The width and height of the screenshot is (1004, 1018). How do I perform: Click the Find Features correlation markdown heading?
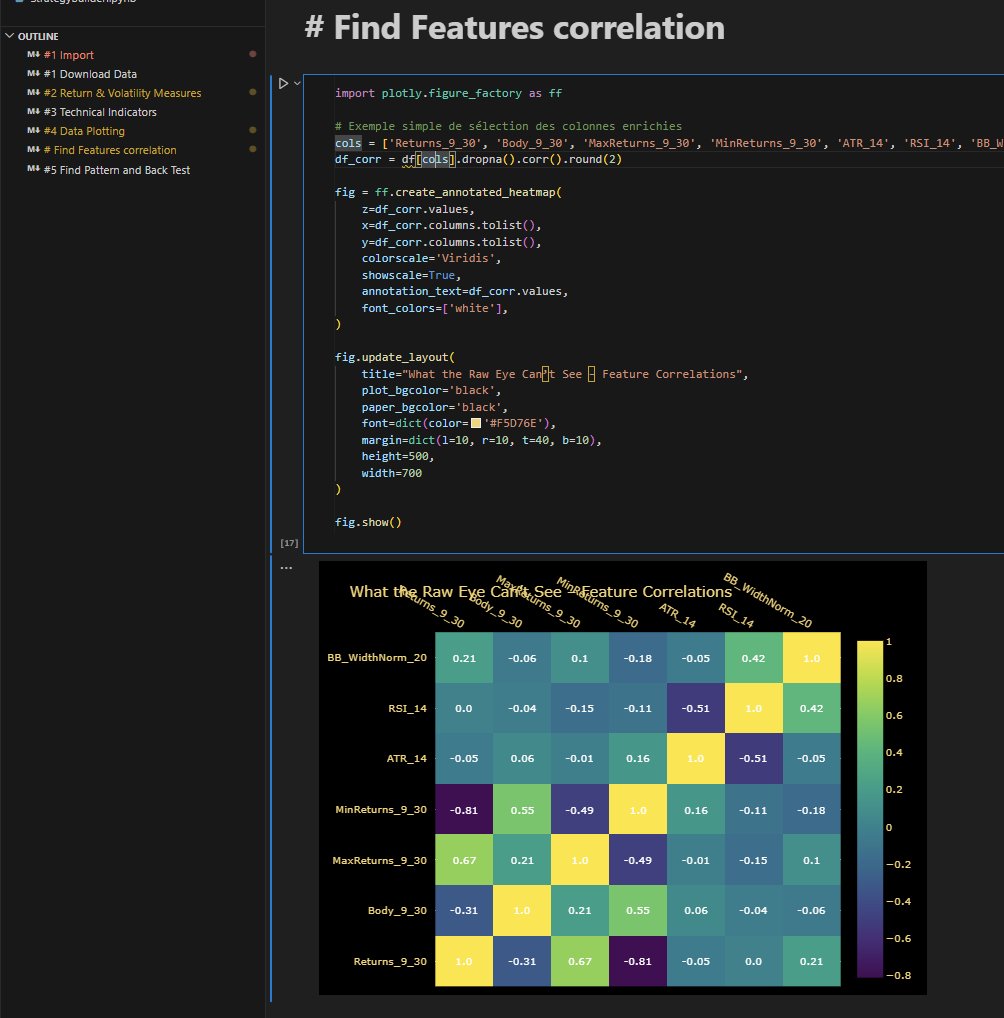[514, 27]
